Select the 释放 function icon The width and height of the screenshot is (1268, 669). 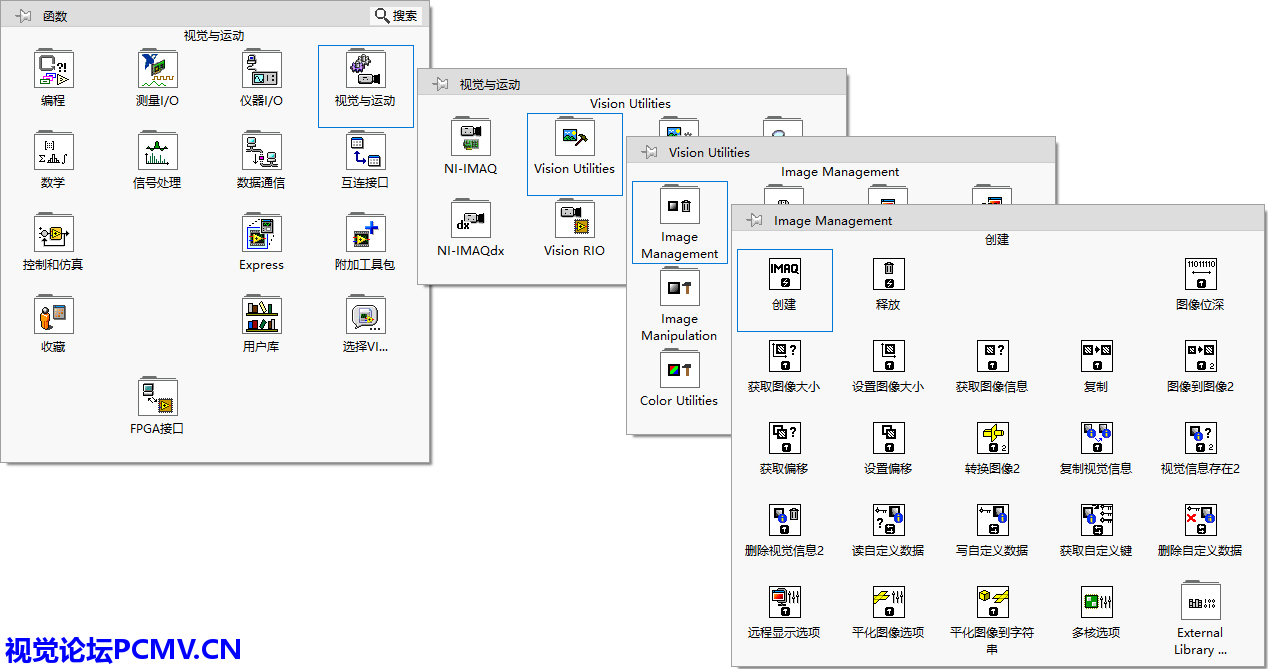pyautogui.click(x=888, y=274)
